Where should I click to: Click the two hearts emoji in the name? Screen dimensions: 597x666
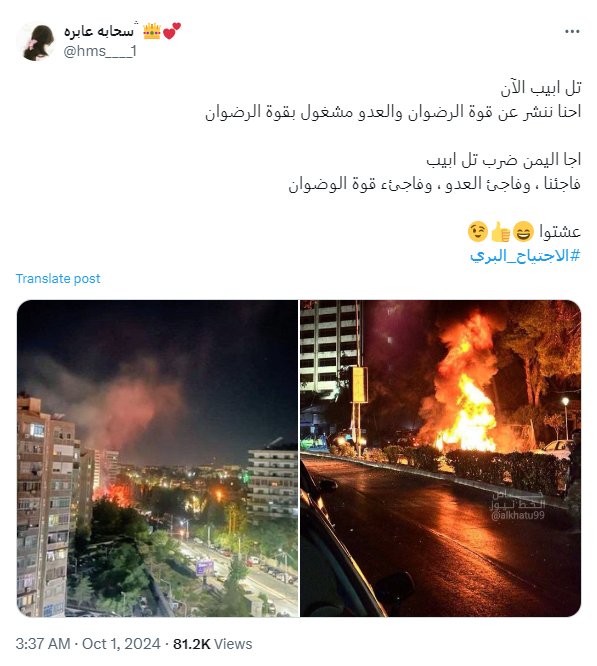(x=172, y=31)
